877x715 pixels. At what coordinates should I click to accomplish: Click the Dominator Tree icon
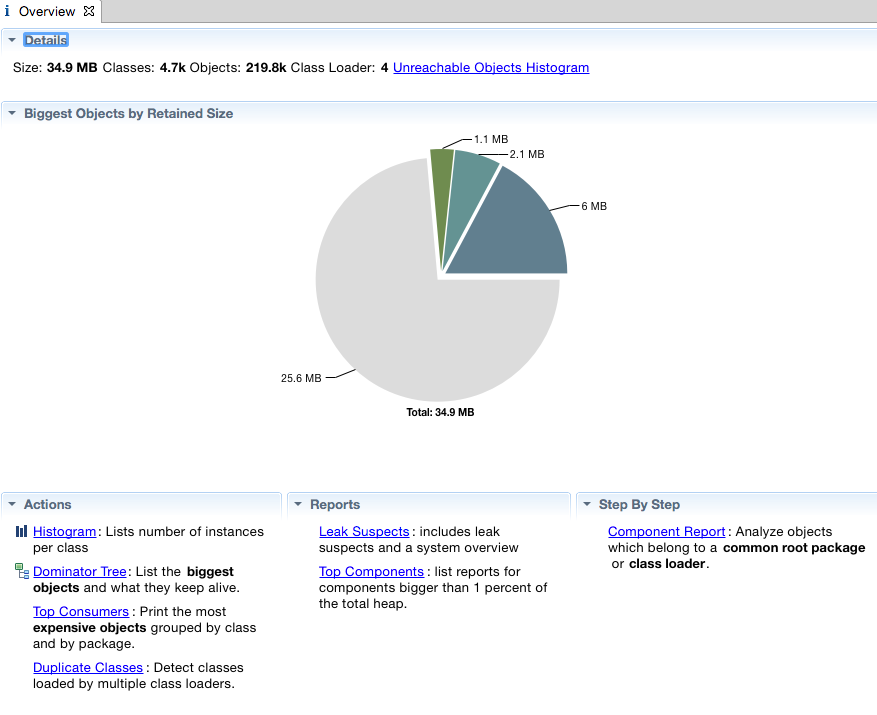22,571
